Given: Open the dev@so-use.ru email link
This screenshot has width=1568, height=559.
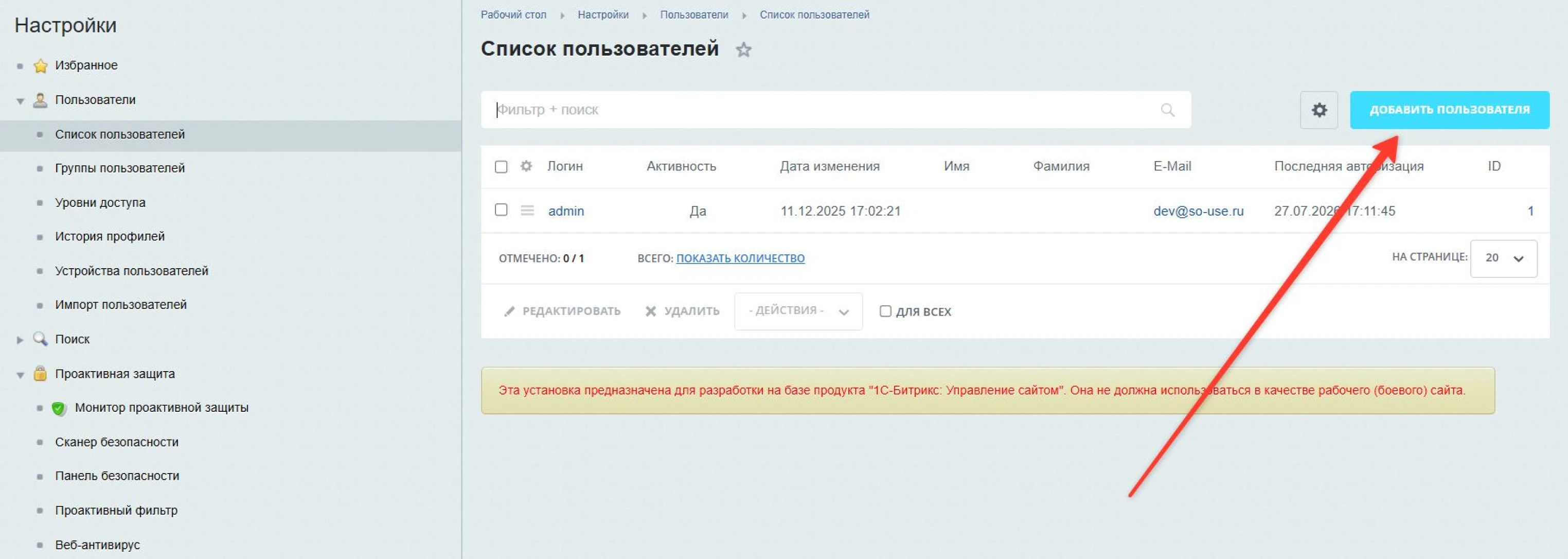Looking at the screenshot, I should (x=1198, y=211).
